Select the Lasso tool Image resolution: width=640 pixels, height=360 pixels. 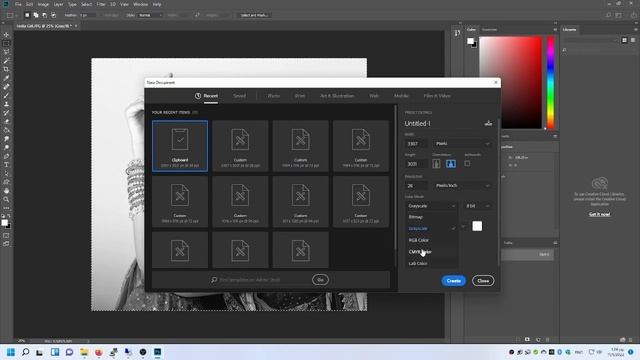[x=6, y=52]
